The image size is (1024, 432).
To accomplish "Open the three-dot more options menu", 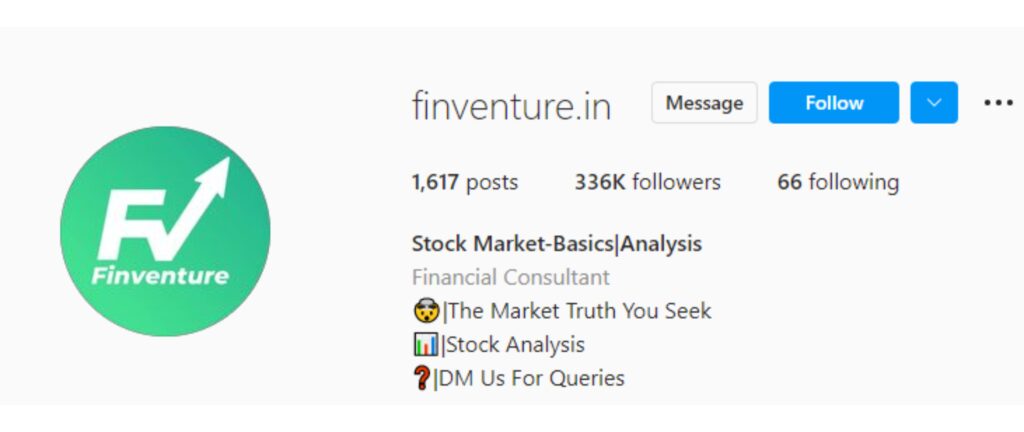I will [998, 103].
